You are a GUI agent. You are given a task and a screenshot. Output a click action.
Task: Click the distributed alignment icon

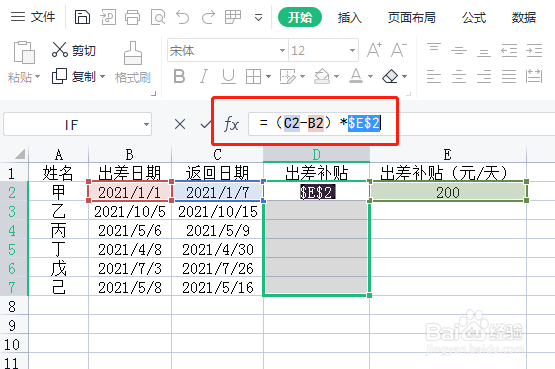(x=534, y=76)
